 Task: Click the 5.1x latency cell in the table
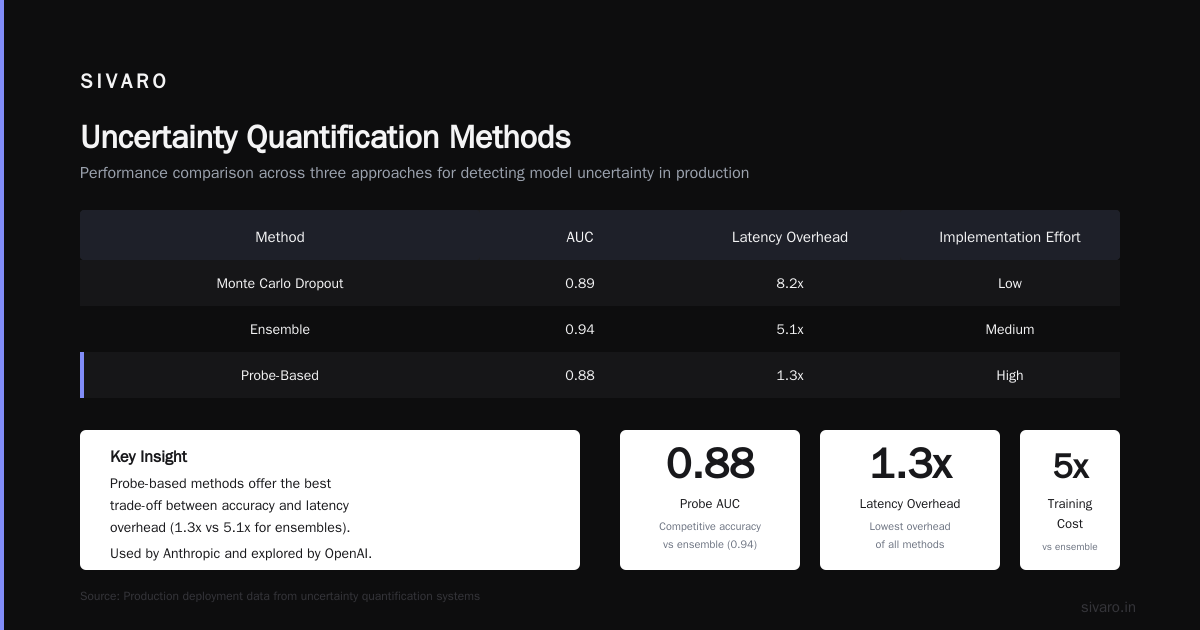pos(790,329)
